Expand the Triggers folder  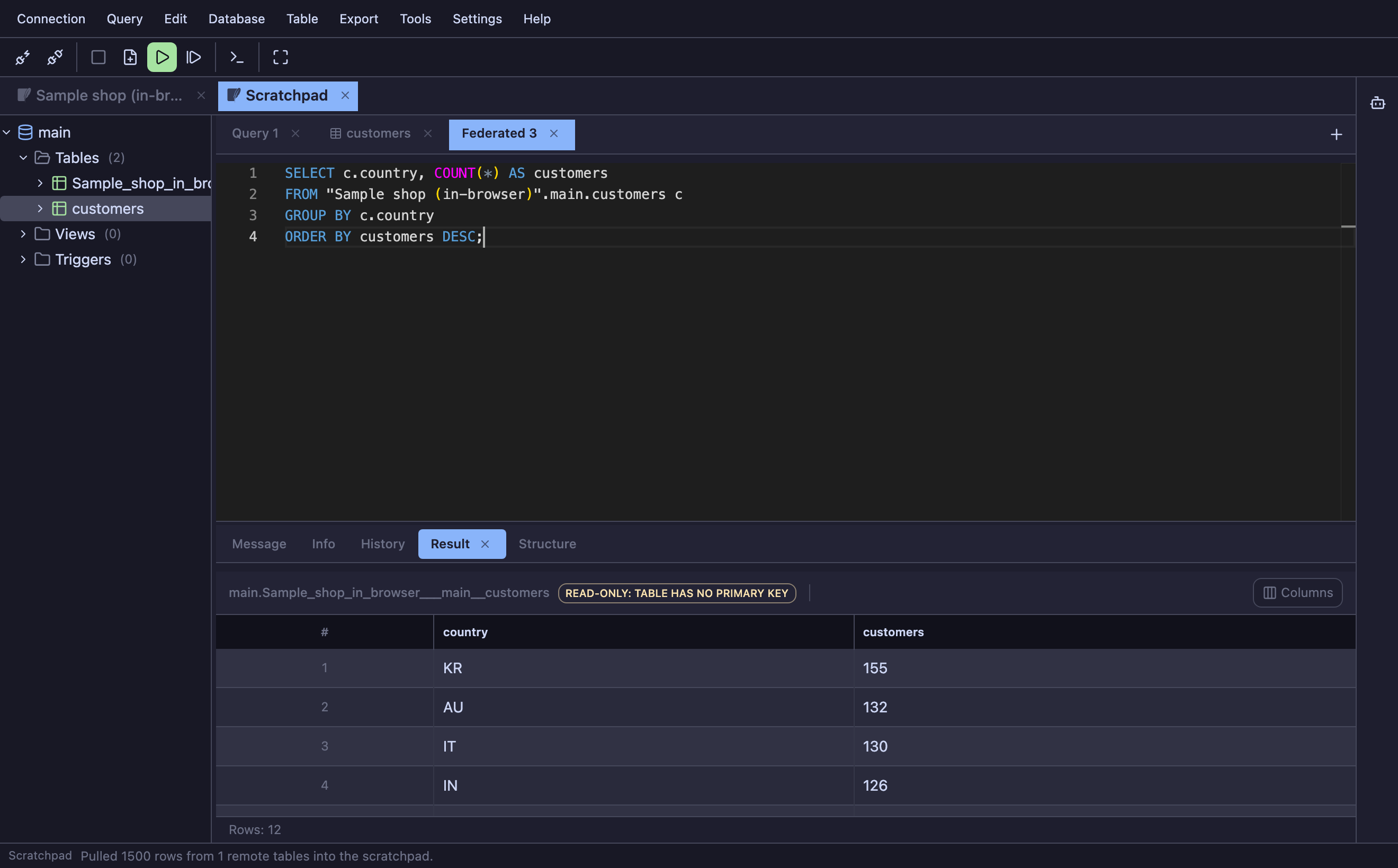point(23,259)
